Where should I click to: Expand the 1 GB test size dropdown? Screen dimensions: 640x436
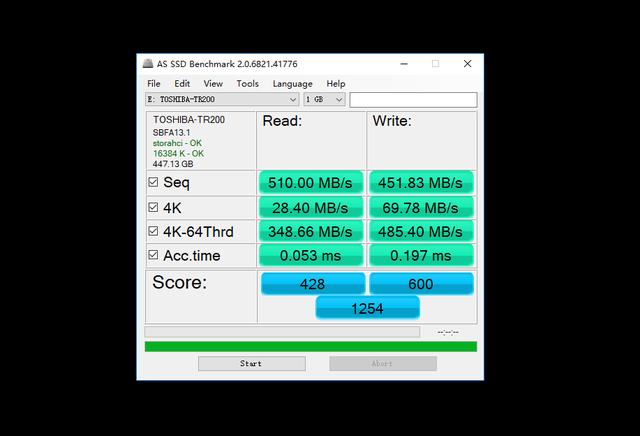pyautogui.click(x=324, y=99)
